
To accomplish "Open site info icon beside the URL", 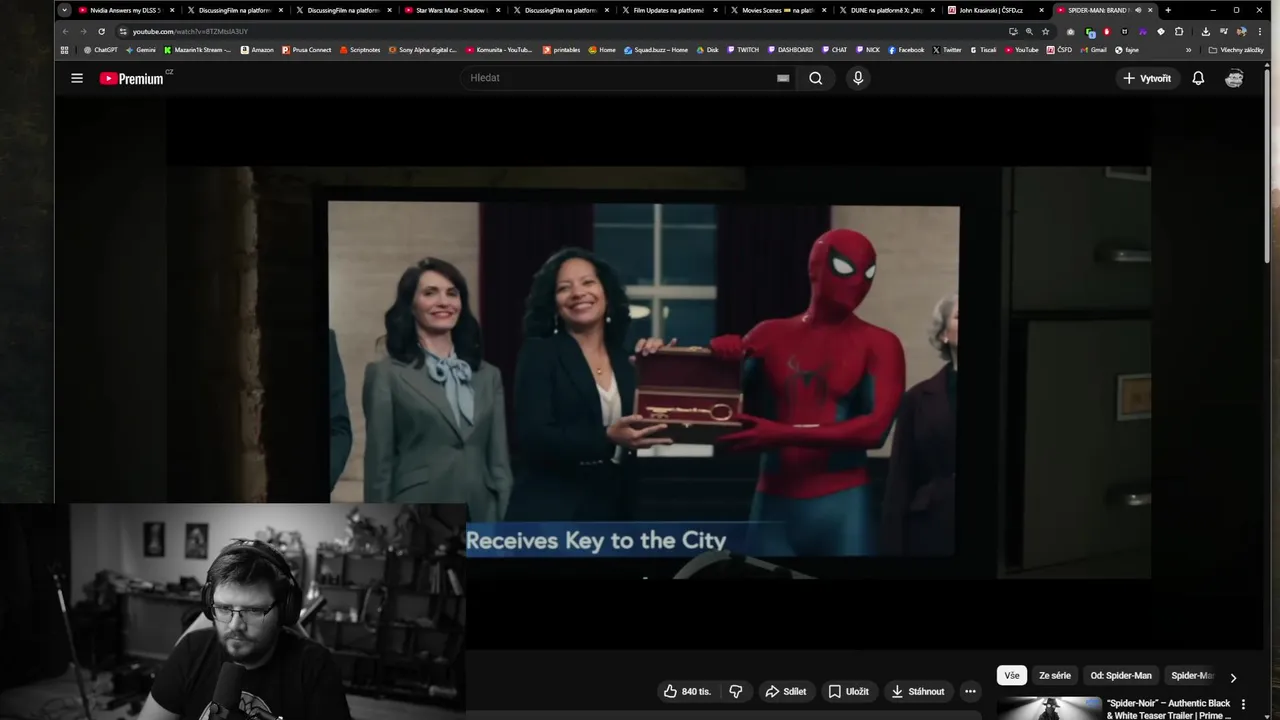I will (123, 31).
